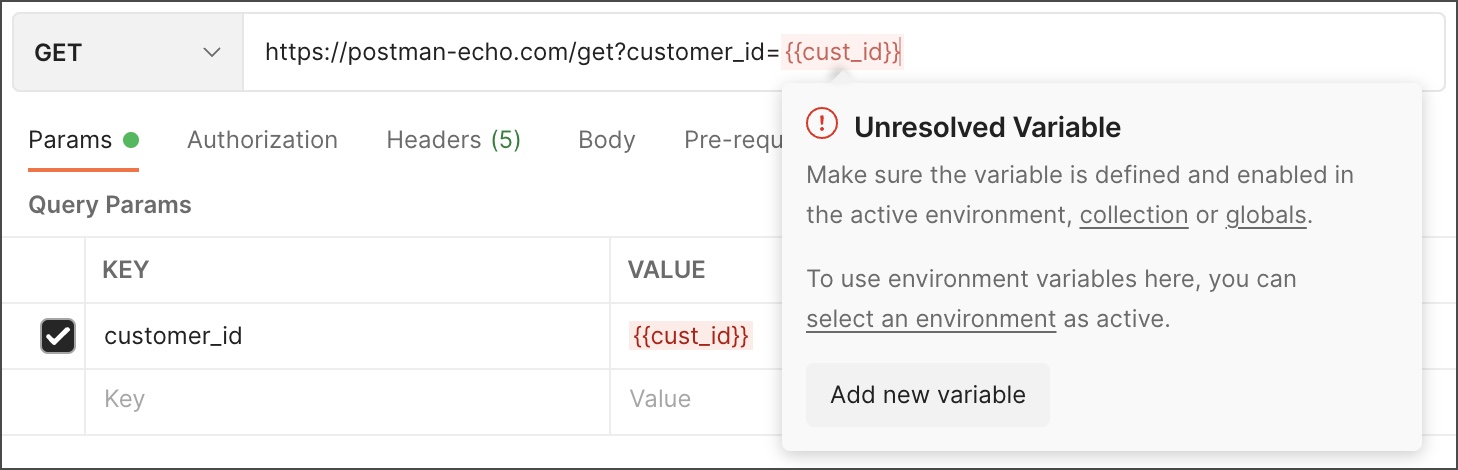This screenshot has height=470, width=1458.
Task: Follow the globals link in the tooltip
Action: click(1265, 215)
